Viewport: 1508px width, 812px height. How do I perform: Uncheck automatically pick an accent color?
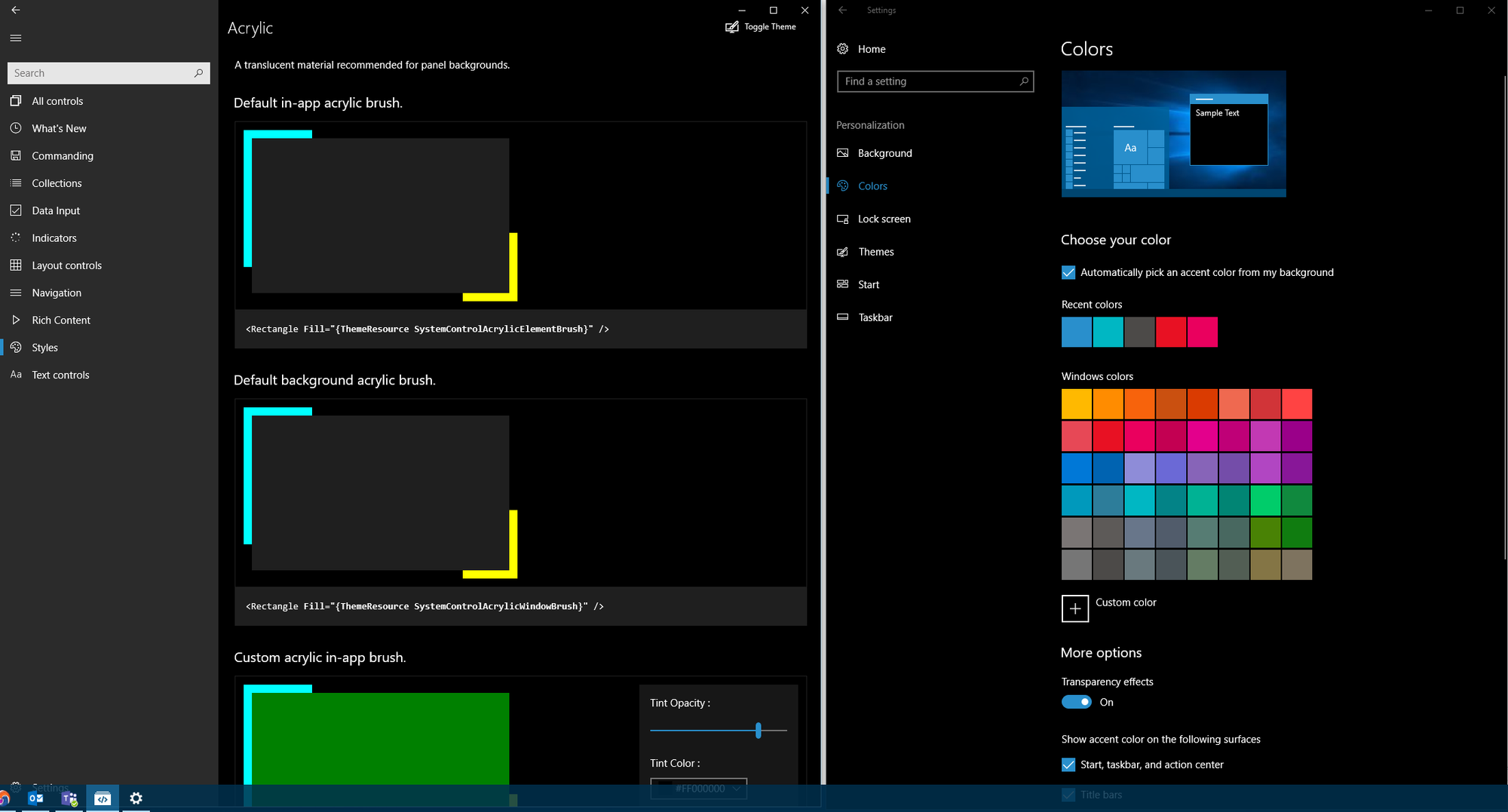(x=1068, y=273)
